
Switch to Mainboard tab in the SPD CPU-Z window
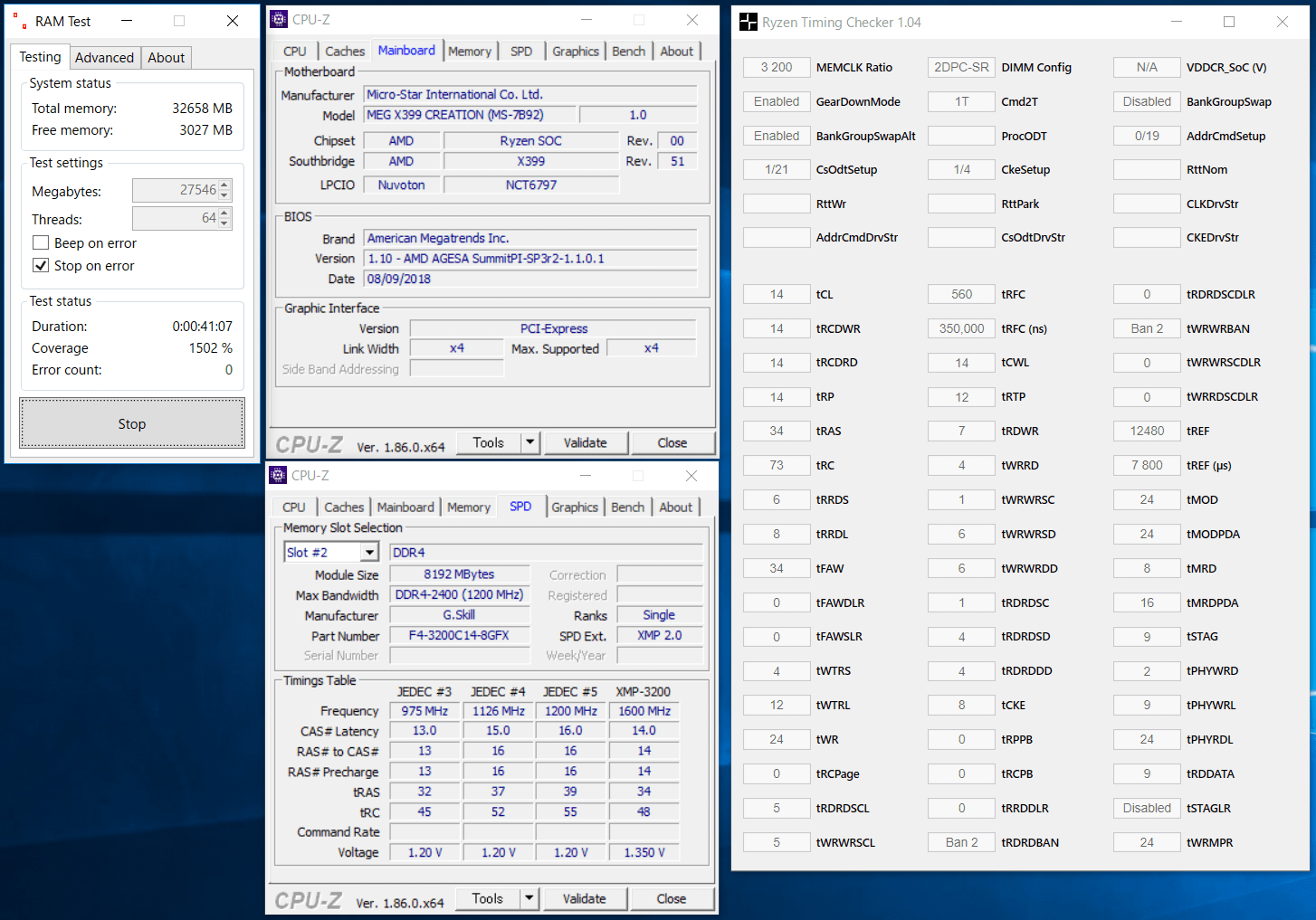pos(405,507)
